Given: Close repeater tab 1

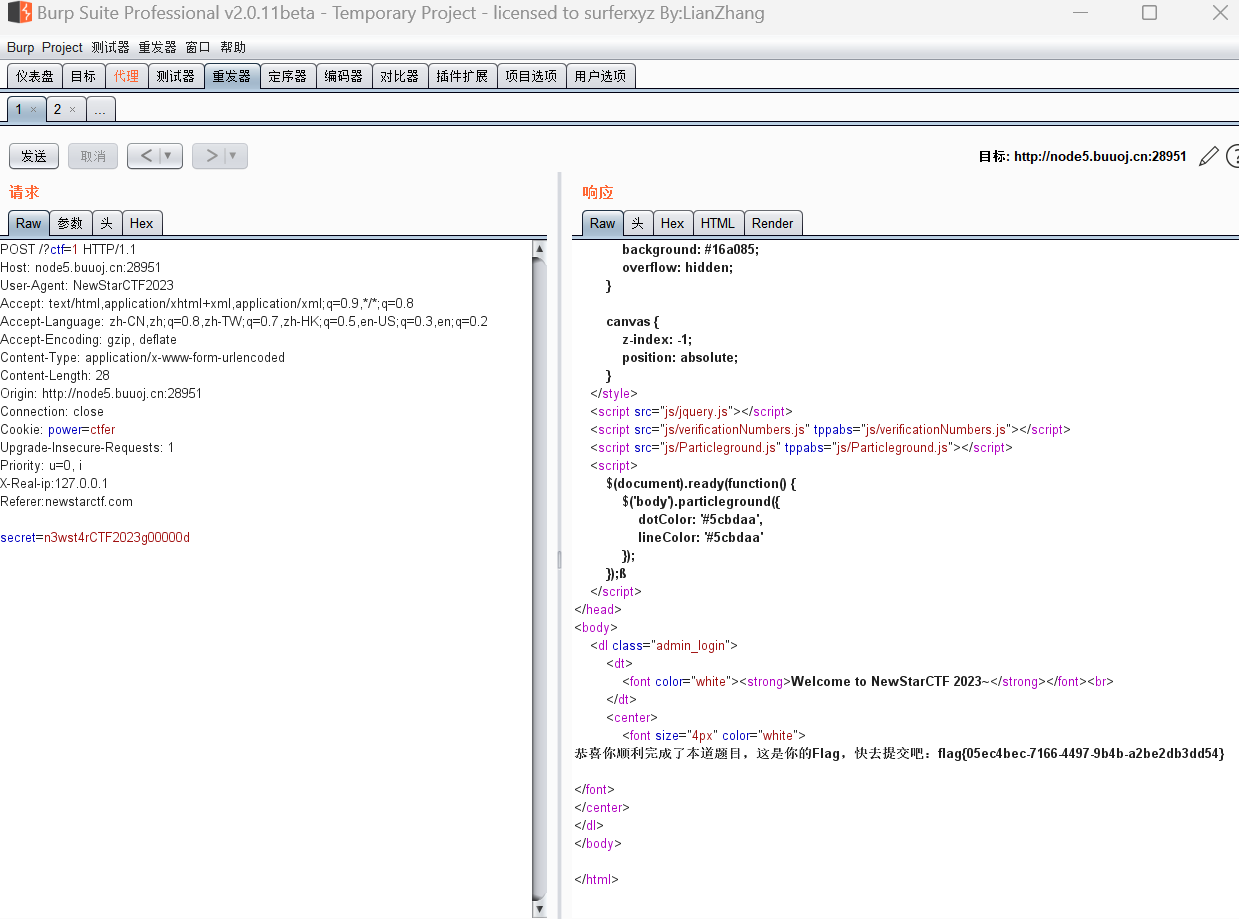Looking at the screenshot, I should [33, 109].
